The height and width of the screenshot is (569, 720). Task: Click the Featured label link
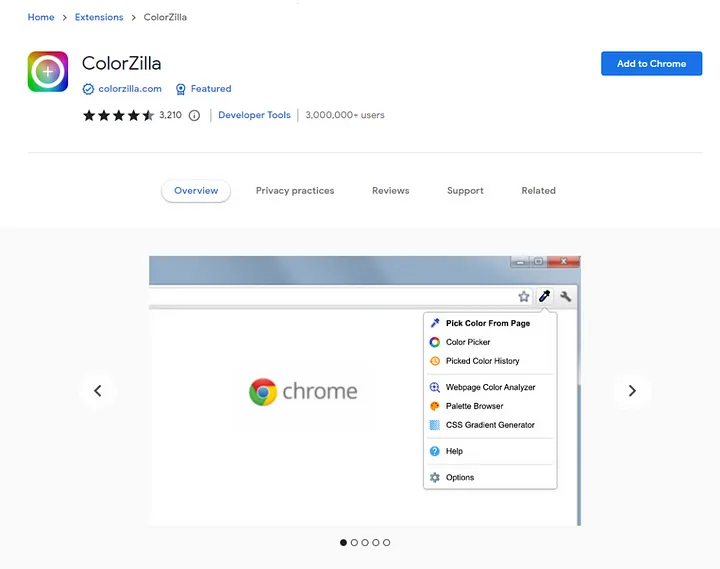(211, 89)
